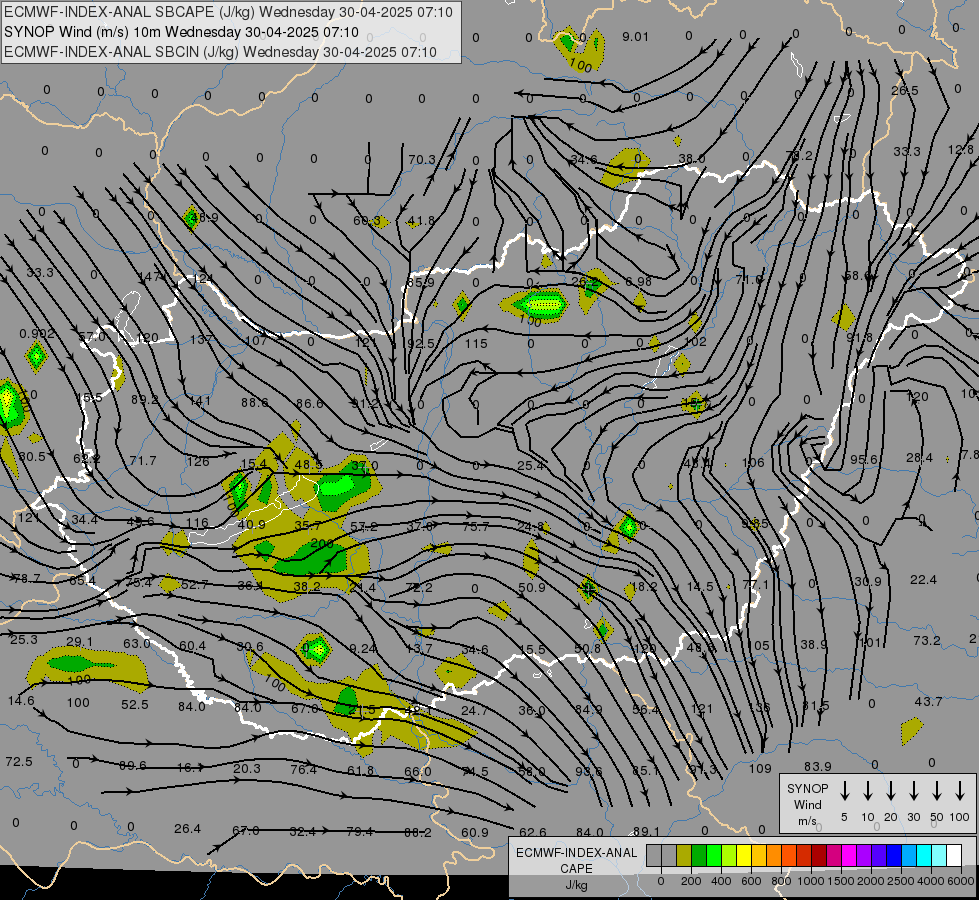Click the 50 m/s wind arrow in legend

(937, 791)
